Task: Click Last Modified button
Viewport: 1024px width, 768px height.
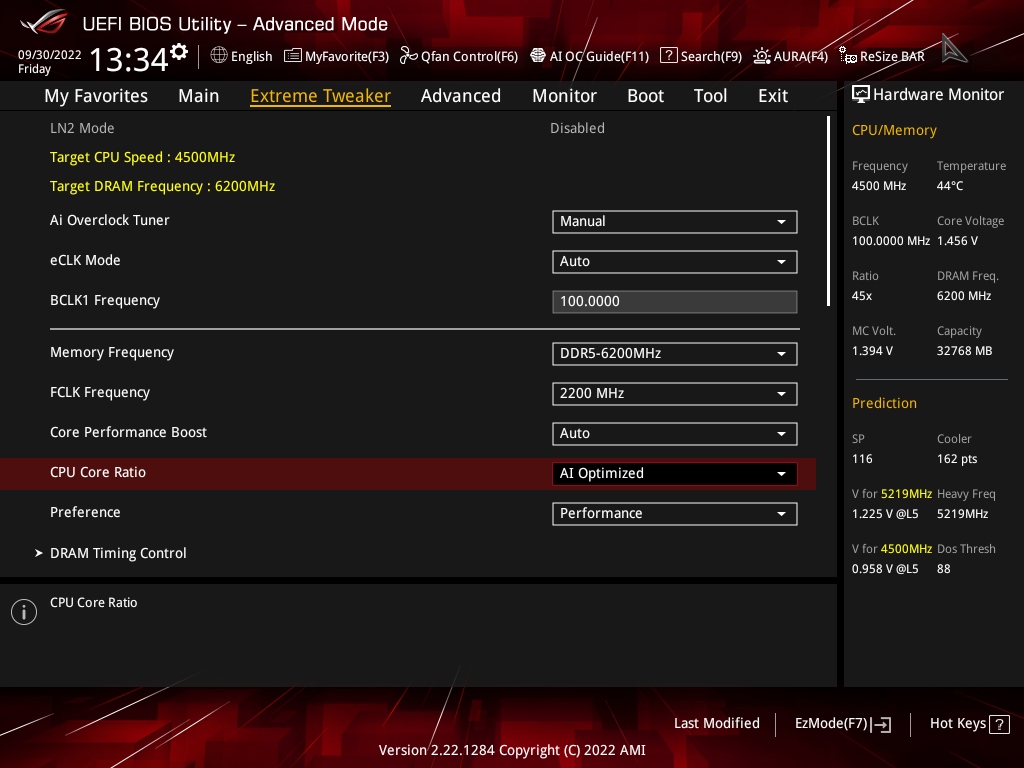Action: (716, 723)
